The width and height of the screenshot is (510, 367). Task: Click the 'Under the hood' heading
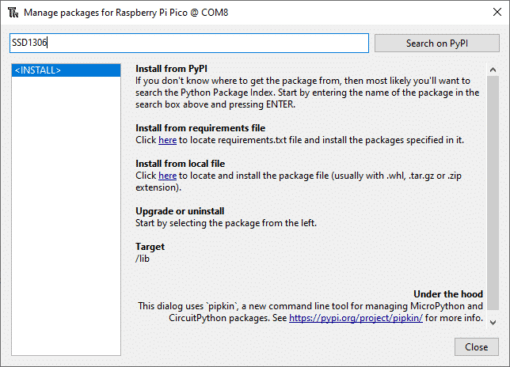(448, 294)
